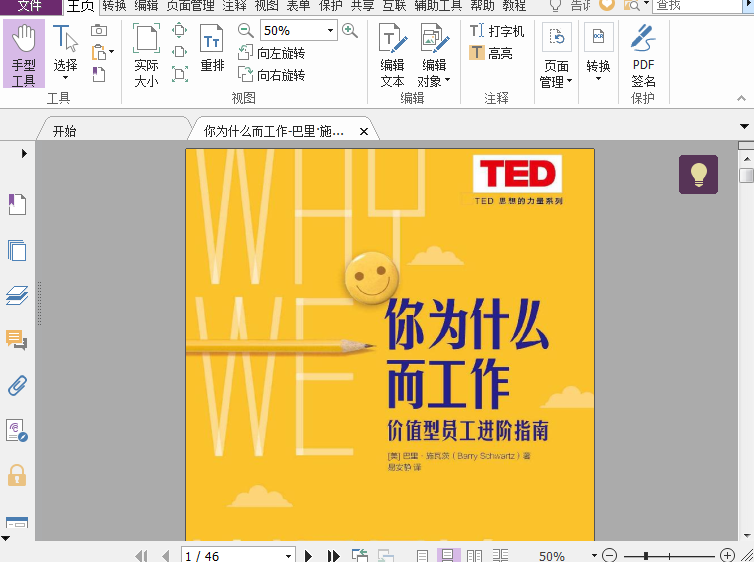Select the Typewriter (打字机) tool
The height and width of the screenshot is (562, 754).
497,31
